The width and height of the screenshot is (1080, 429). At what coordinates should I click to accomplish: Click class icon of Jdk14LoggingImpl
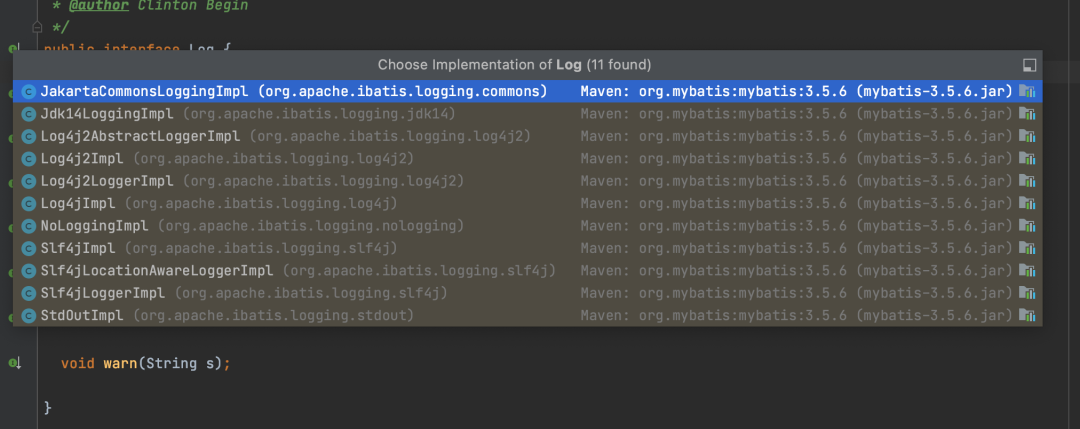click(28, 114)
